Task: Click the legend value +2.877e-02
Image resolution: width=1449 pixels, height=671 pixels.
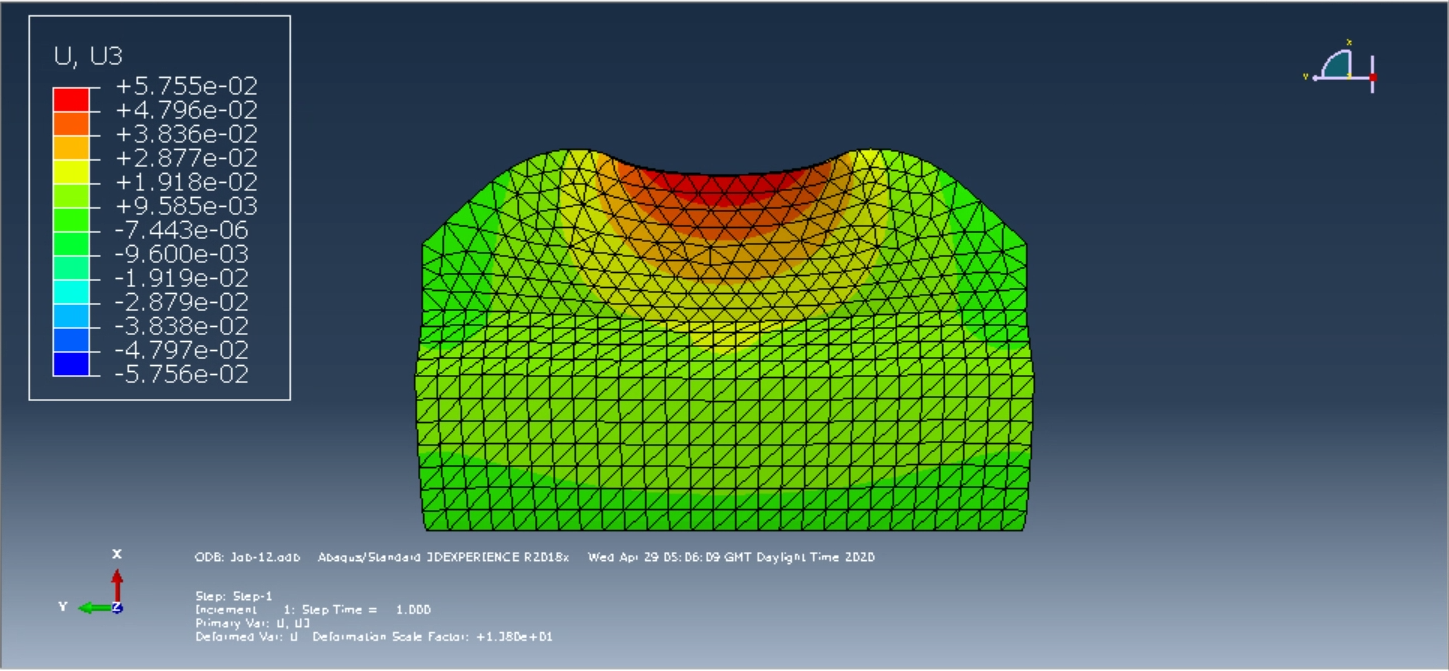Action: [x=187, y=158]
